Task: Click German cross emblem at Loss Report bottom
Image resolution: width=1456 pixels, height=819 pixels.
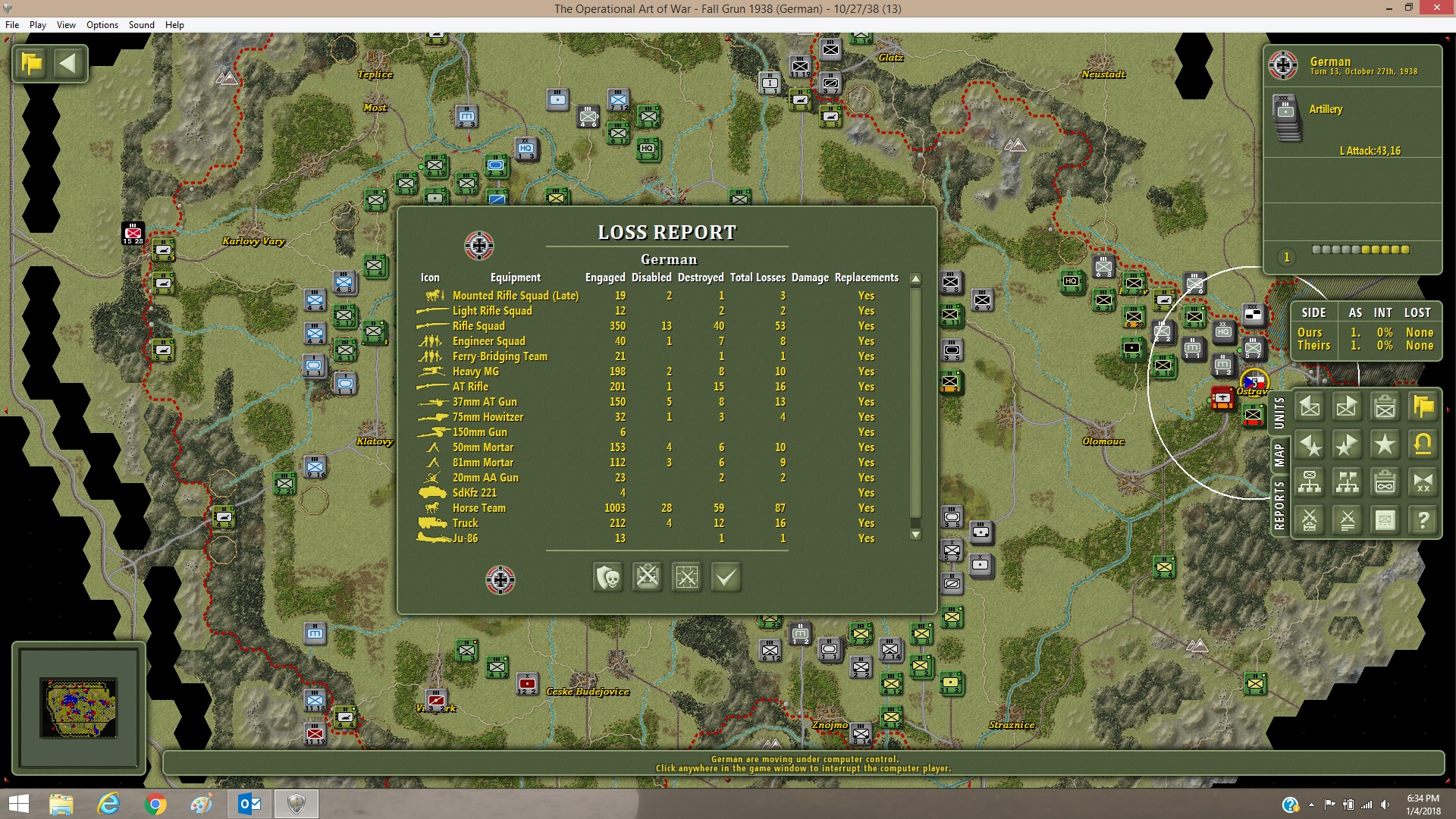Action: tap(500, 580)
